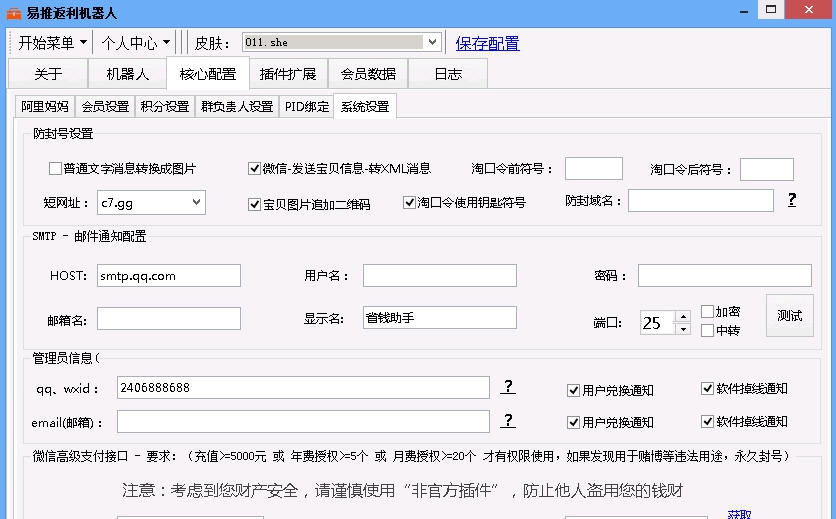
Task: Toggle 微信-发送宝贝信息-转XML消息 checkbox
Action: (x=254, y=169)
